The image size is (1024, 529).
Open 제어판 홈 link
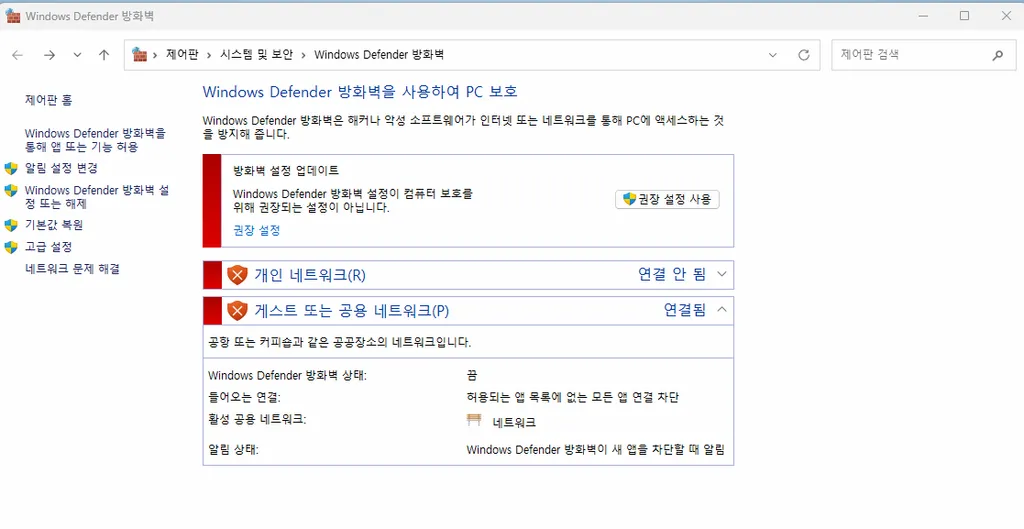[x=48, y=100]
